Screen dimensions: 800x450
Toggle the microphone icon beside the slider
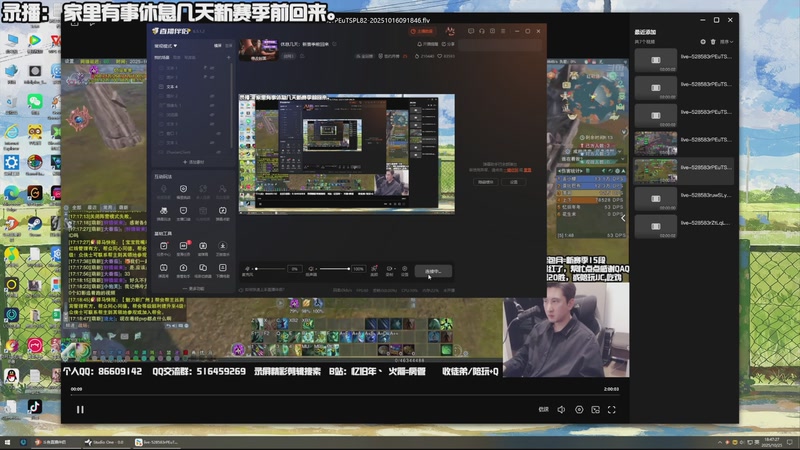click(x=247, y=268)
